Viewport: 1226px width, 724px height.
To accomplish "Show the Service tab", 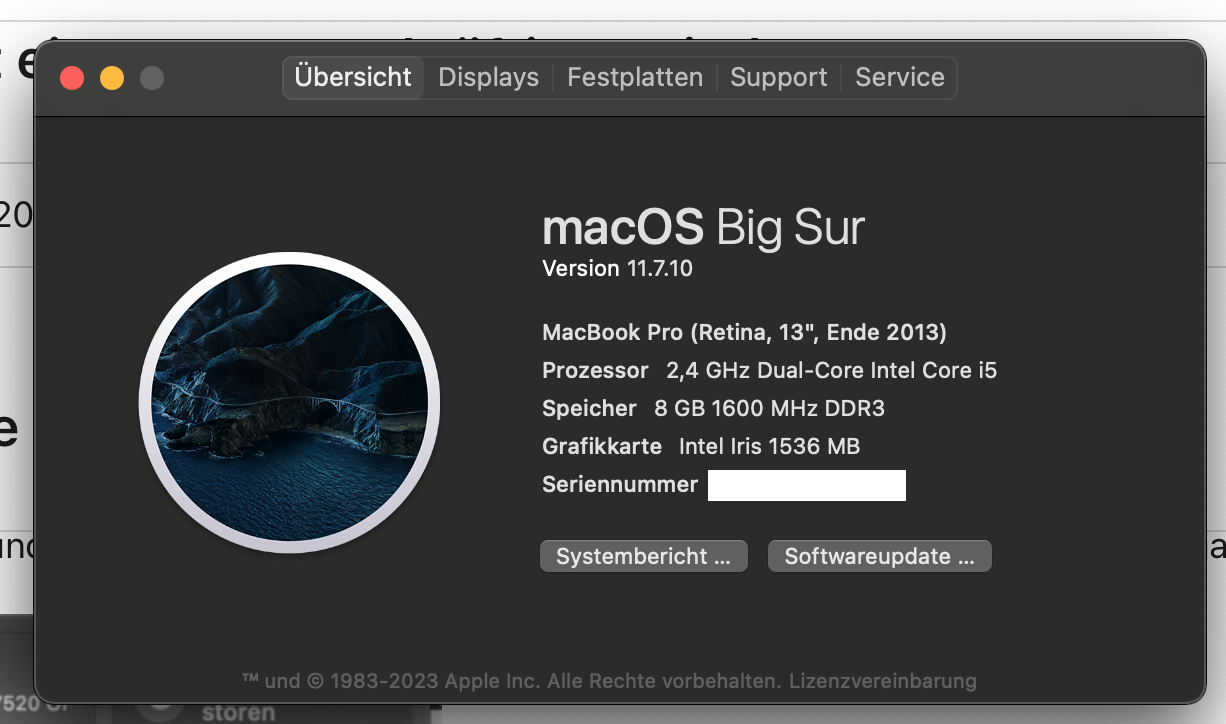I will click(x=900, y=78).
